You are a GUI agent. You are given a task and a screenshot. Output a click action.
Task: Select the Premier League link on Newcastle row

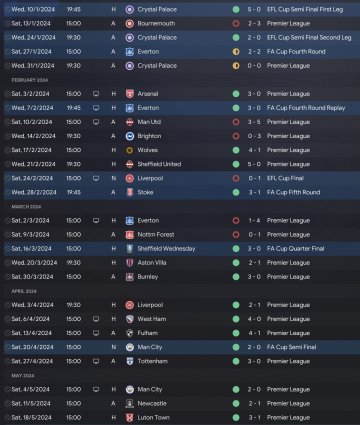288,404
